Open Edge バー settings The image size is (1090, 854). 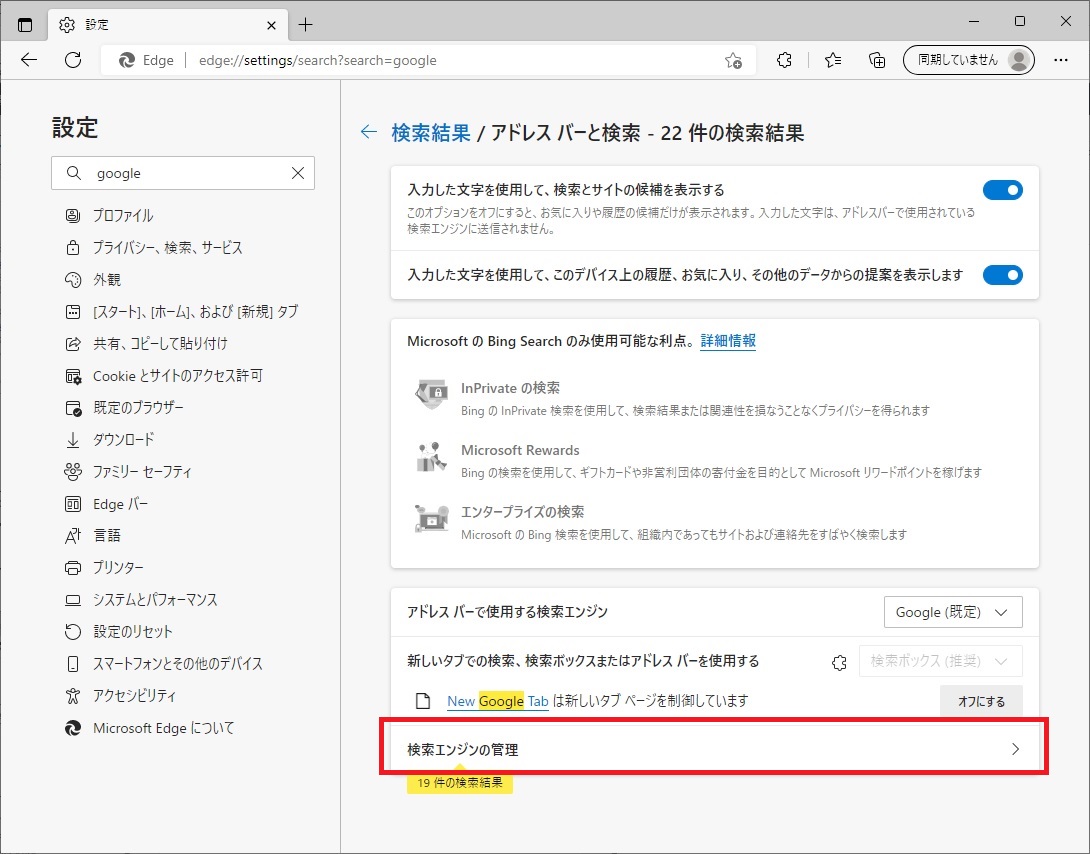click(x=106, y=504)
